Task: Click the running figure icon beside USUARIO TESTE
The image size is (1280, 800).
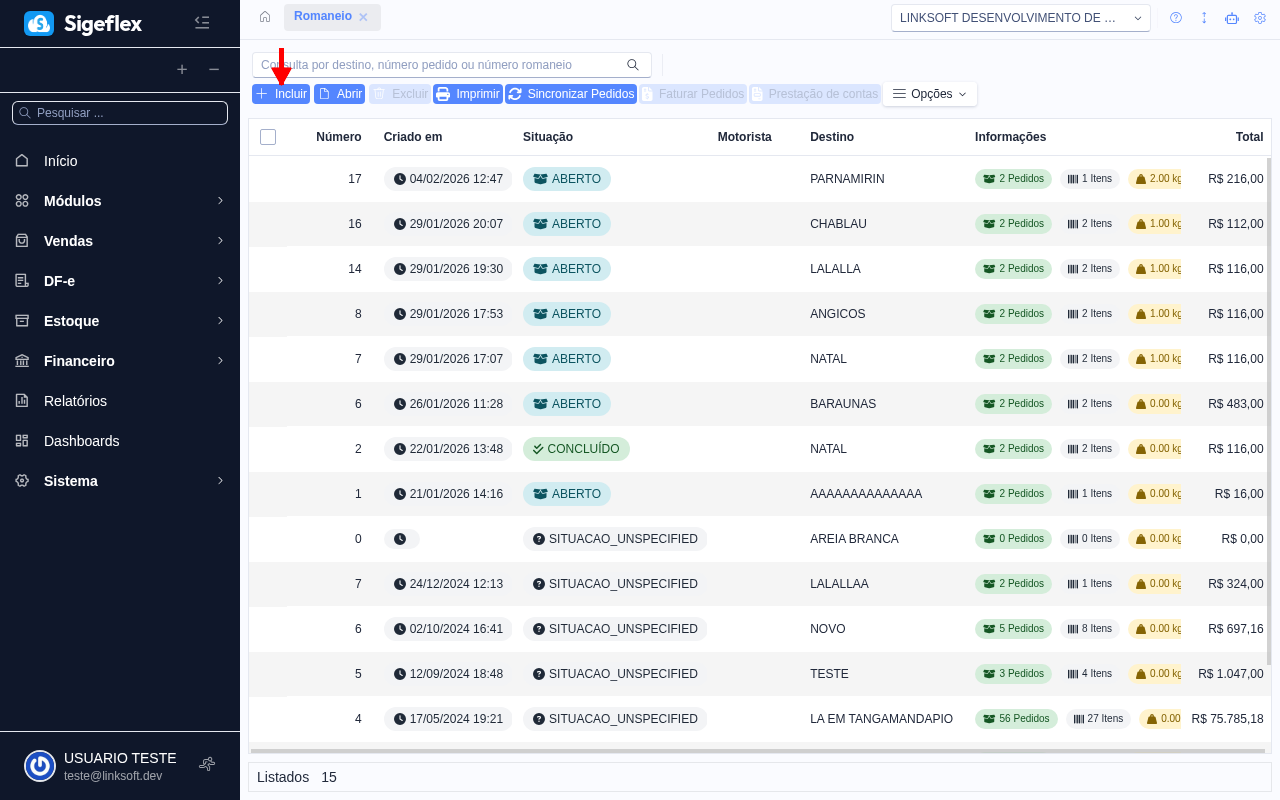Action: point(207,764)
